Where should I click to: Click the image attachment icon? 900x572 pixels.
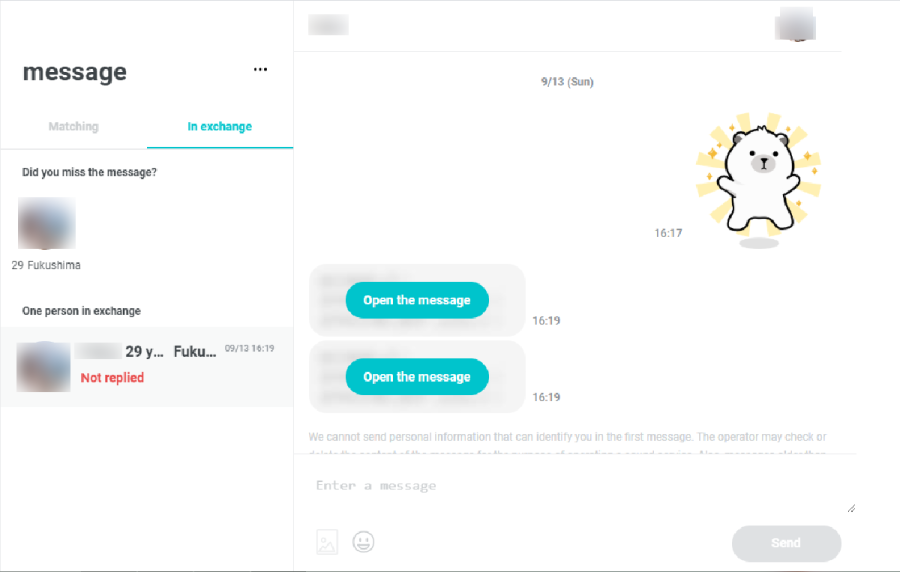(x=327, y=542)
